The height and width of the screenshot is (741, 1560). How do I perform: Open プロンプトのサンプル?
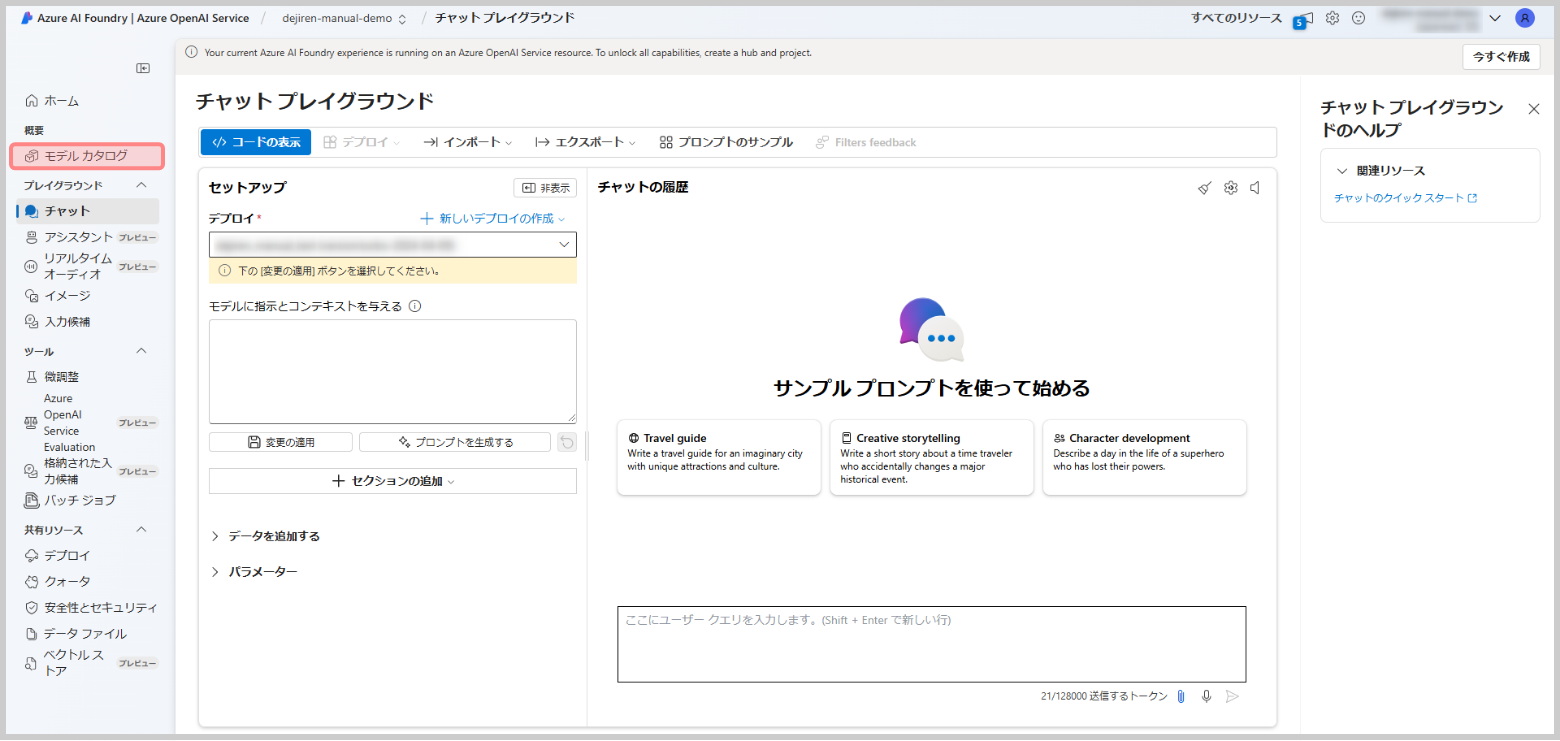(726, 142)
